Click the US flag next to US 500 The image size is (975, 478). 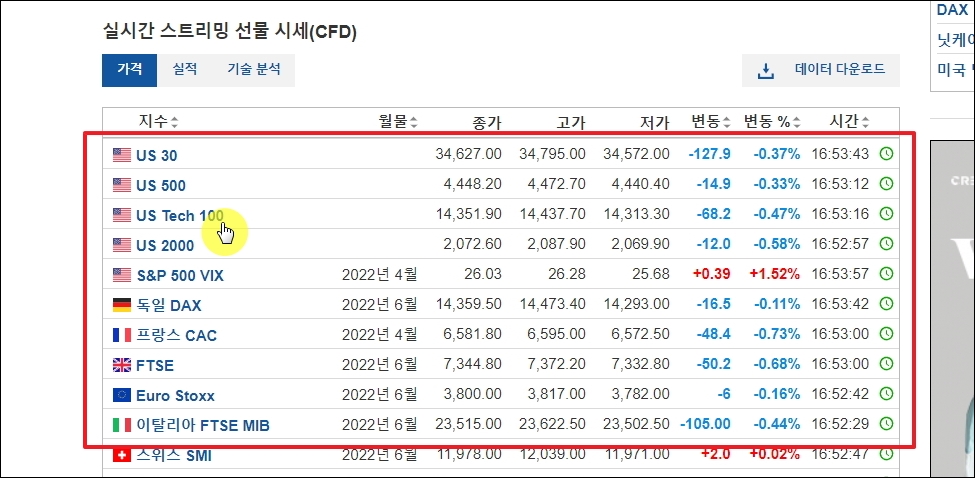[x=122, y=185]
